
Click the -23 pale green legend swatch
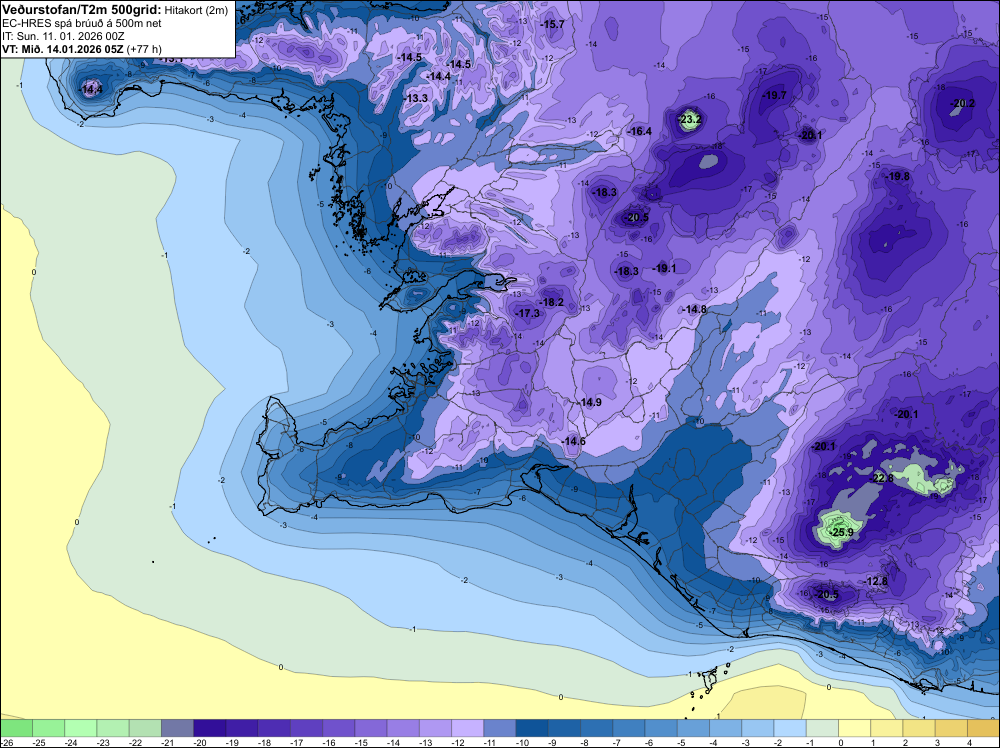[113, 728]
